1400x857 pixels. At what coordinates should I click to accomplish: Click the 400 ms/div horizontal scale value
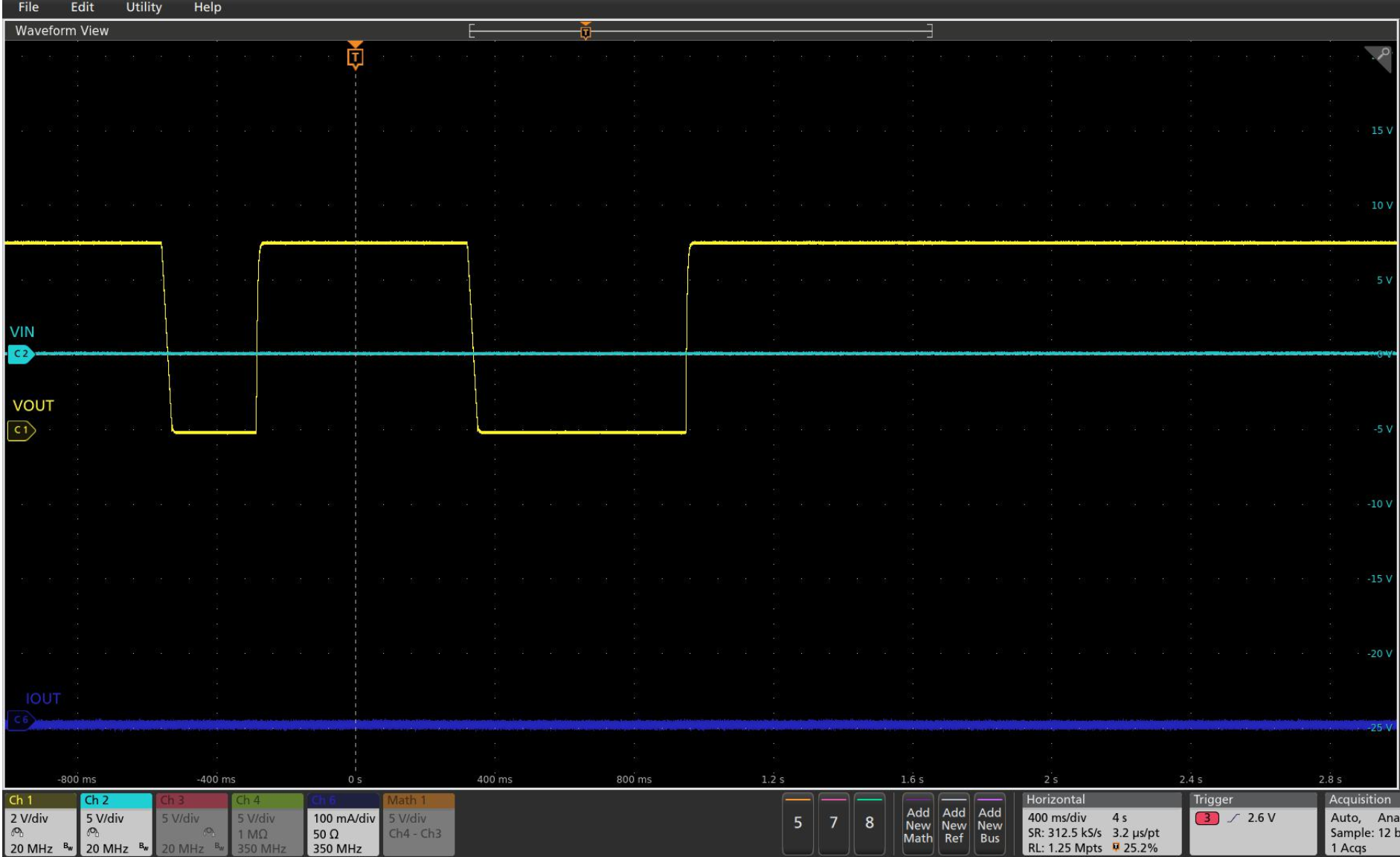[1057, 818]
